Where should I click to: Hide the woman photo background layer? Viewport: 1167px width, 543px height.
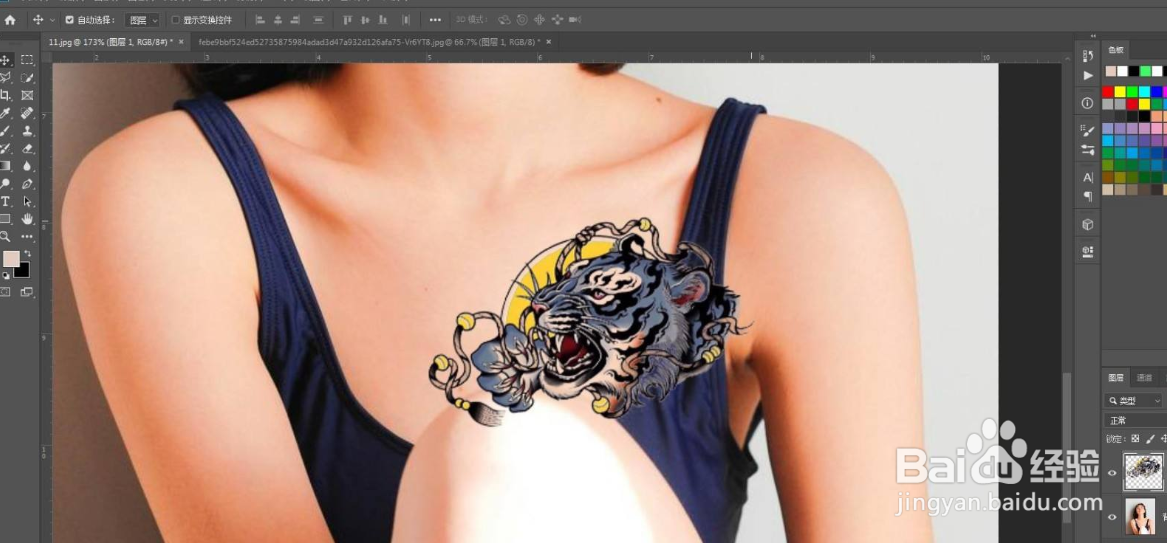[1113, 515]
